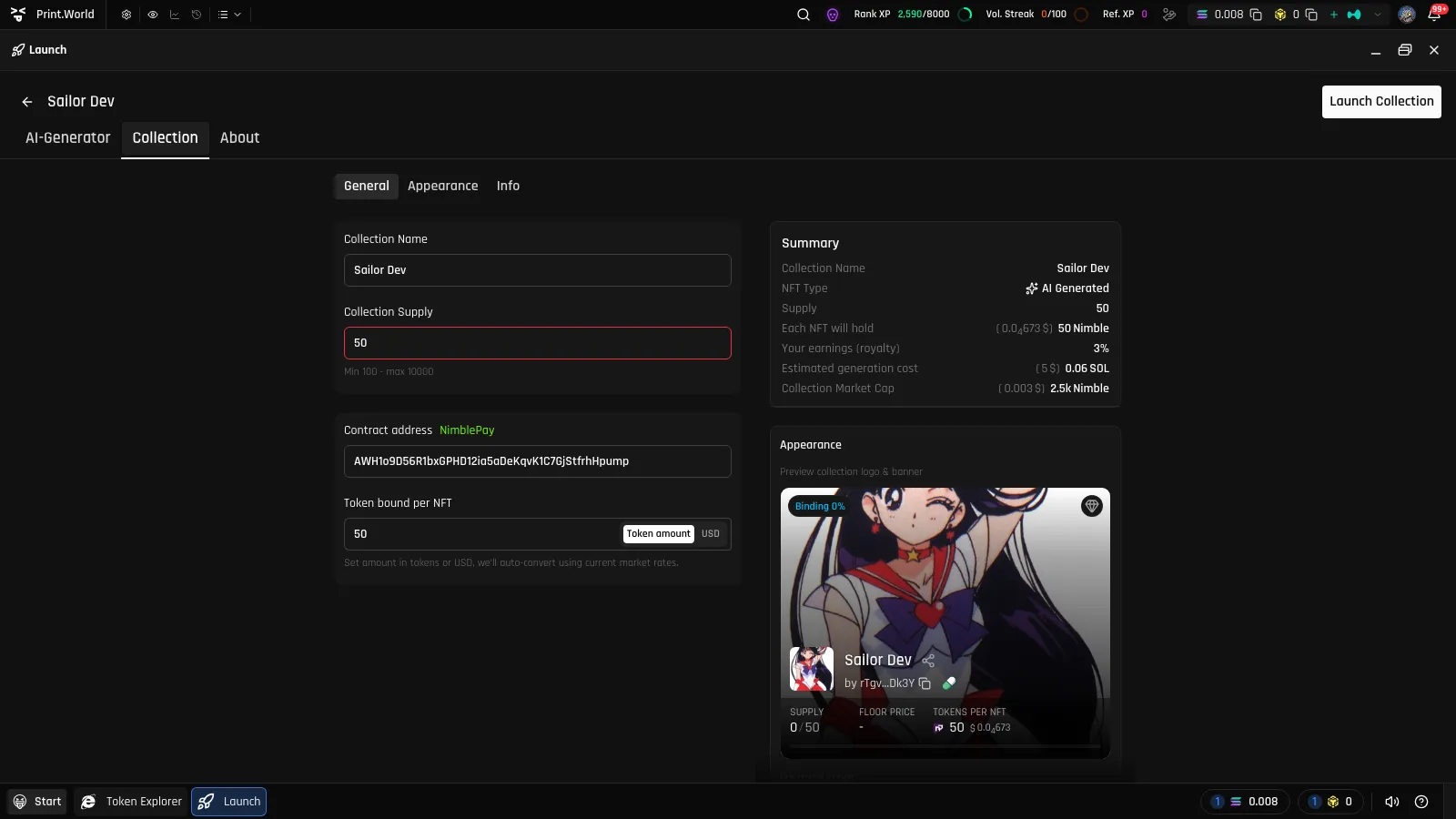Restore the Launch window size

(1405, 50)
